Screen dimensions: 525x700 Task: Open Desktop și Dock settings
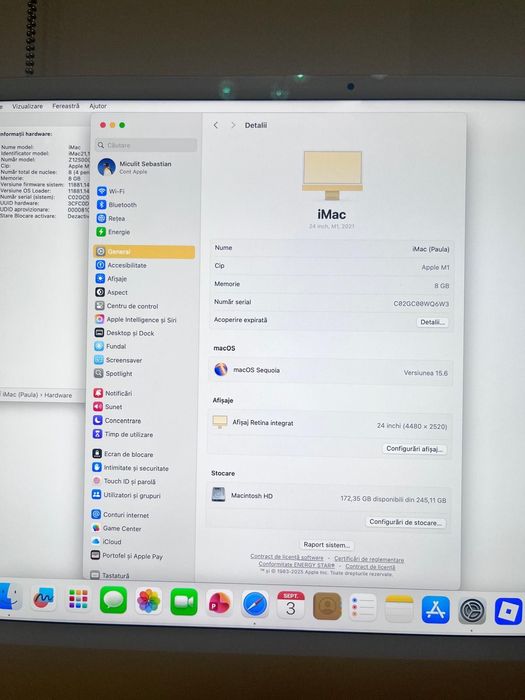(x=124, y=333)
